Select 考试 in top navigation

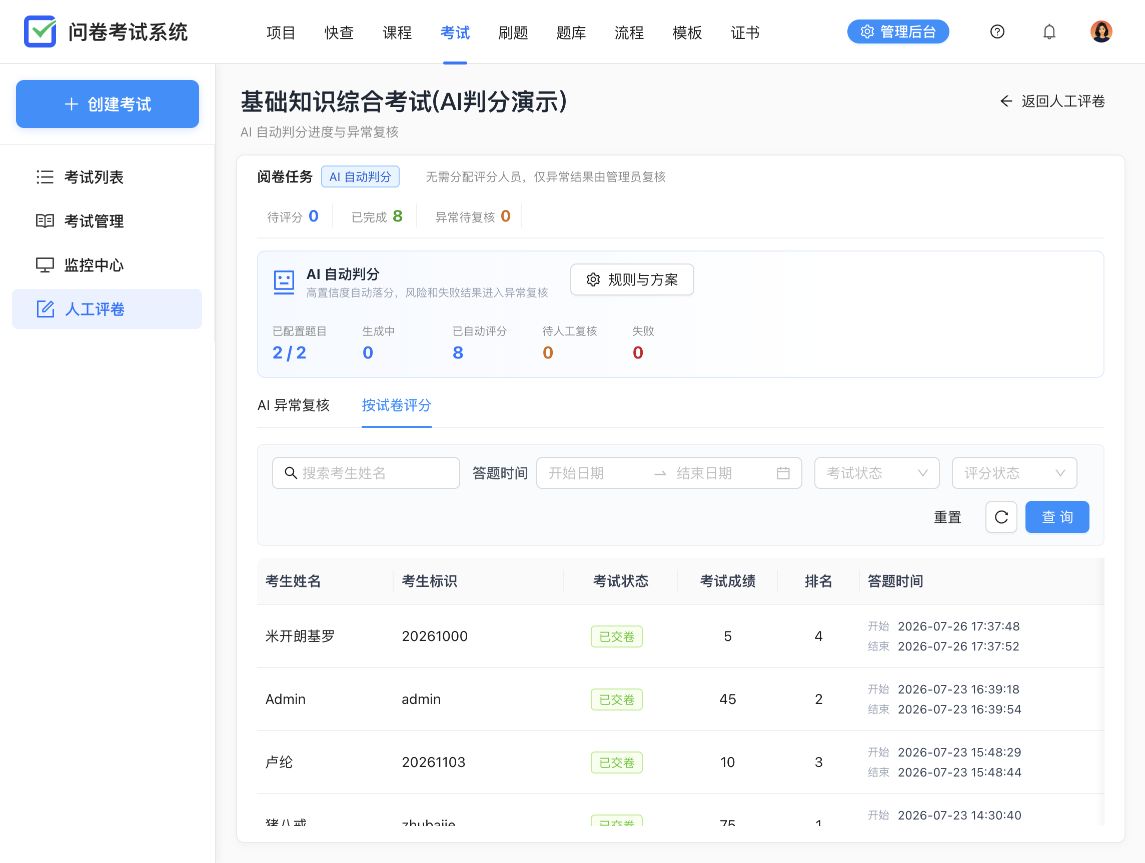pos(455,33)
